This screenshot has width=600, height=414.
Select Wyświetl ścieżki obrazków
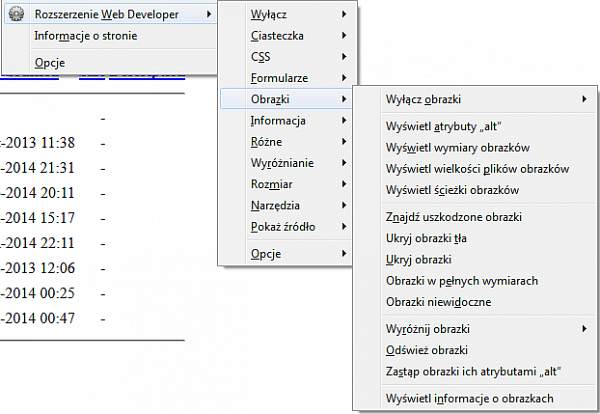(452, 189)
